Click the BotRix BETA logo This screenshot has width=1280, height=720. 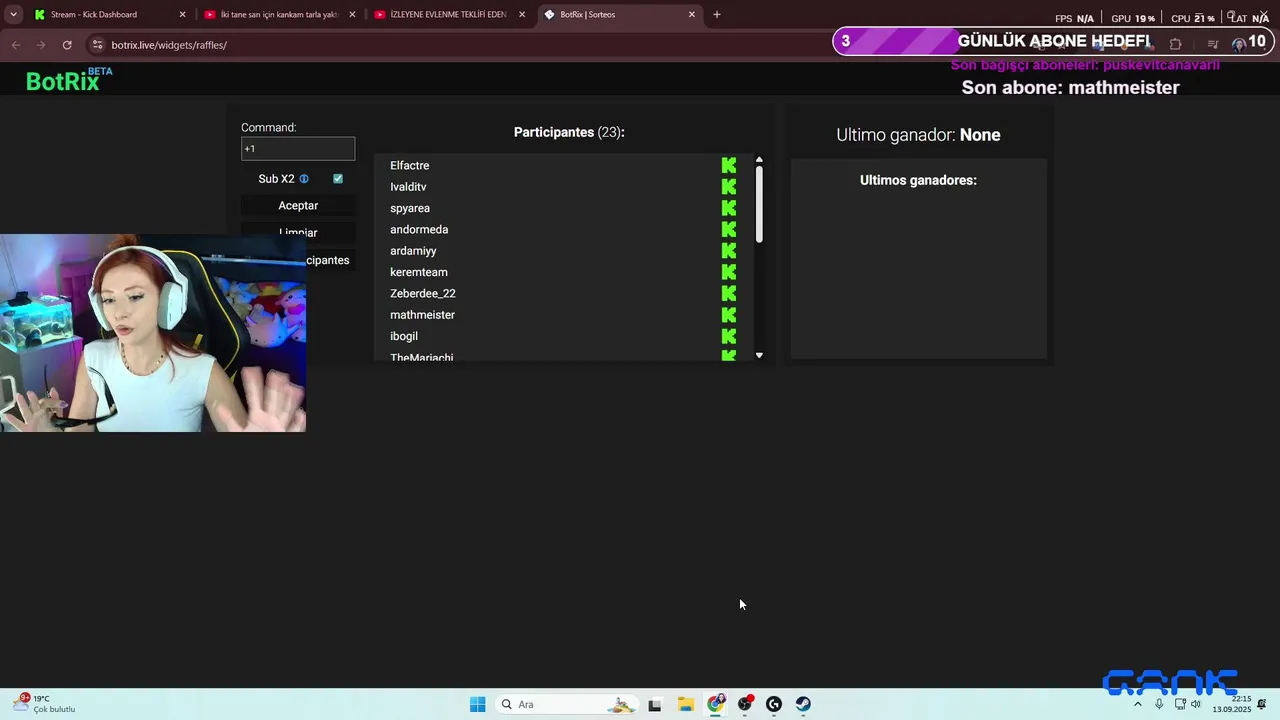pos(69,80)
